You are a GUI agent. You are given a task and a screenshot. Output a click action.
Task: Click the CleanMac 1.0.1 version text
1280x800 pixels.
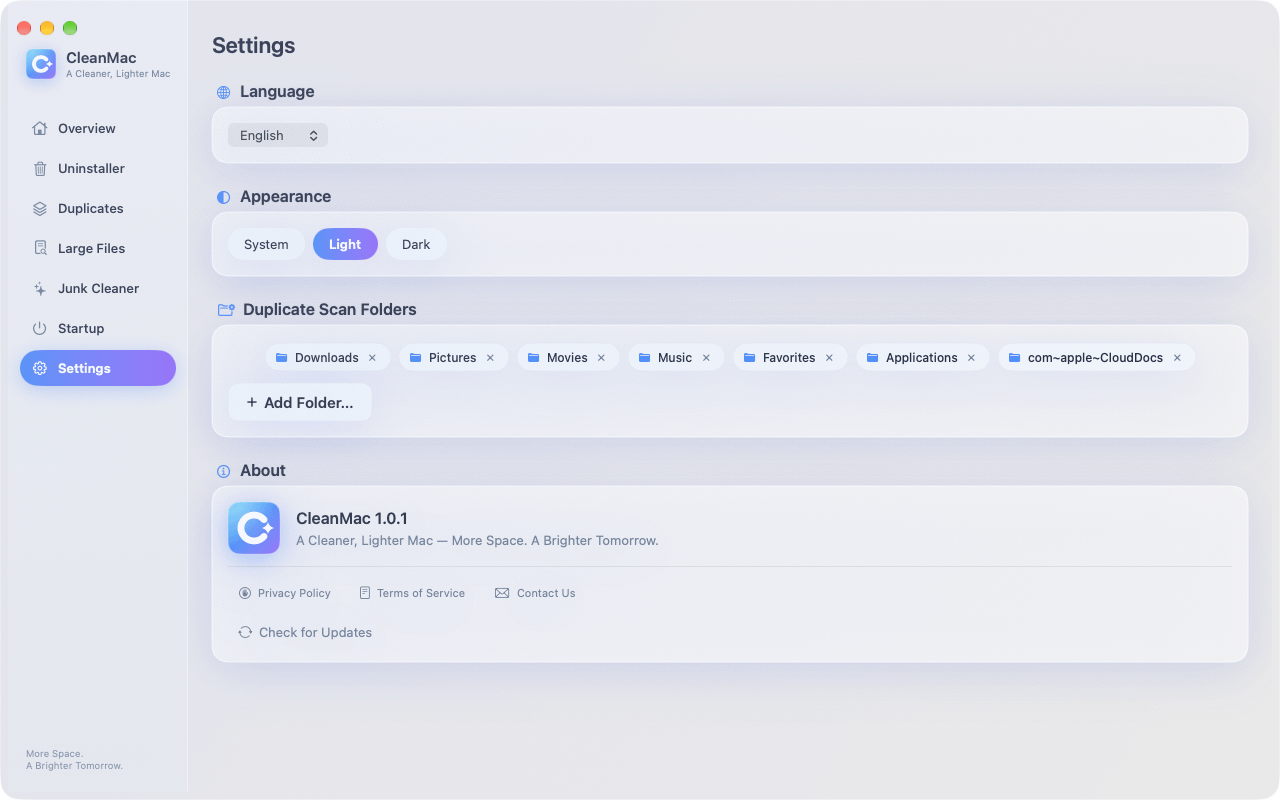[352, 518]
